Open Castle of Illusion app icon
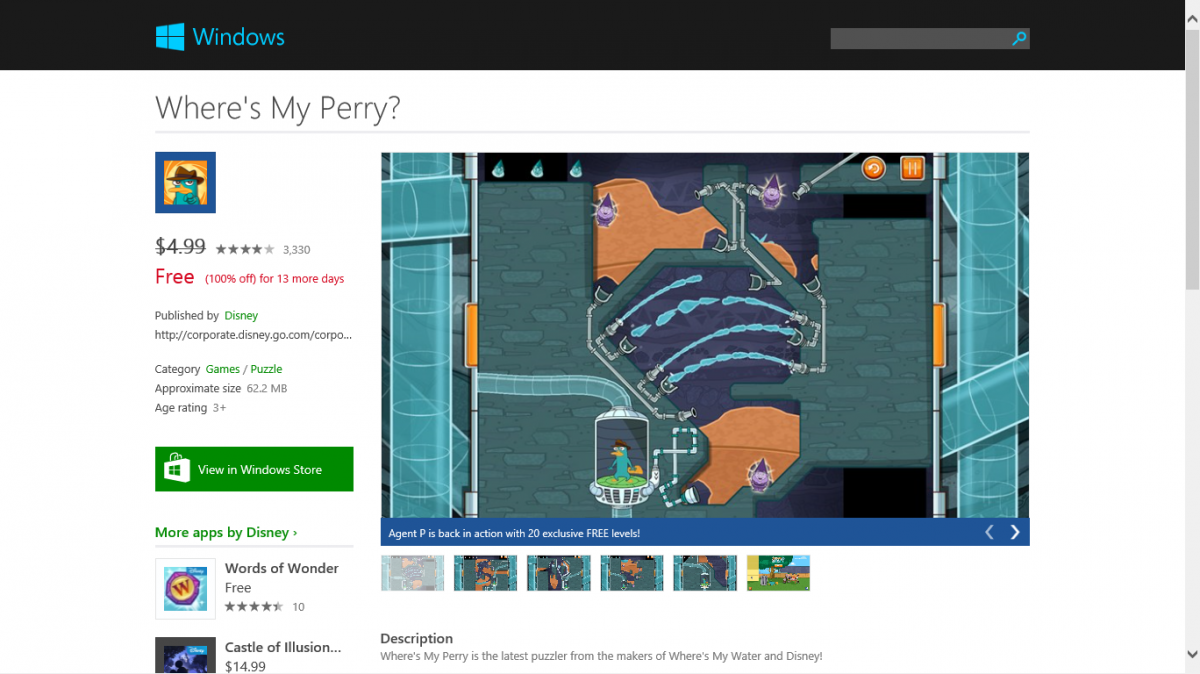 (185, 655)
